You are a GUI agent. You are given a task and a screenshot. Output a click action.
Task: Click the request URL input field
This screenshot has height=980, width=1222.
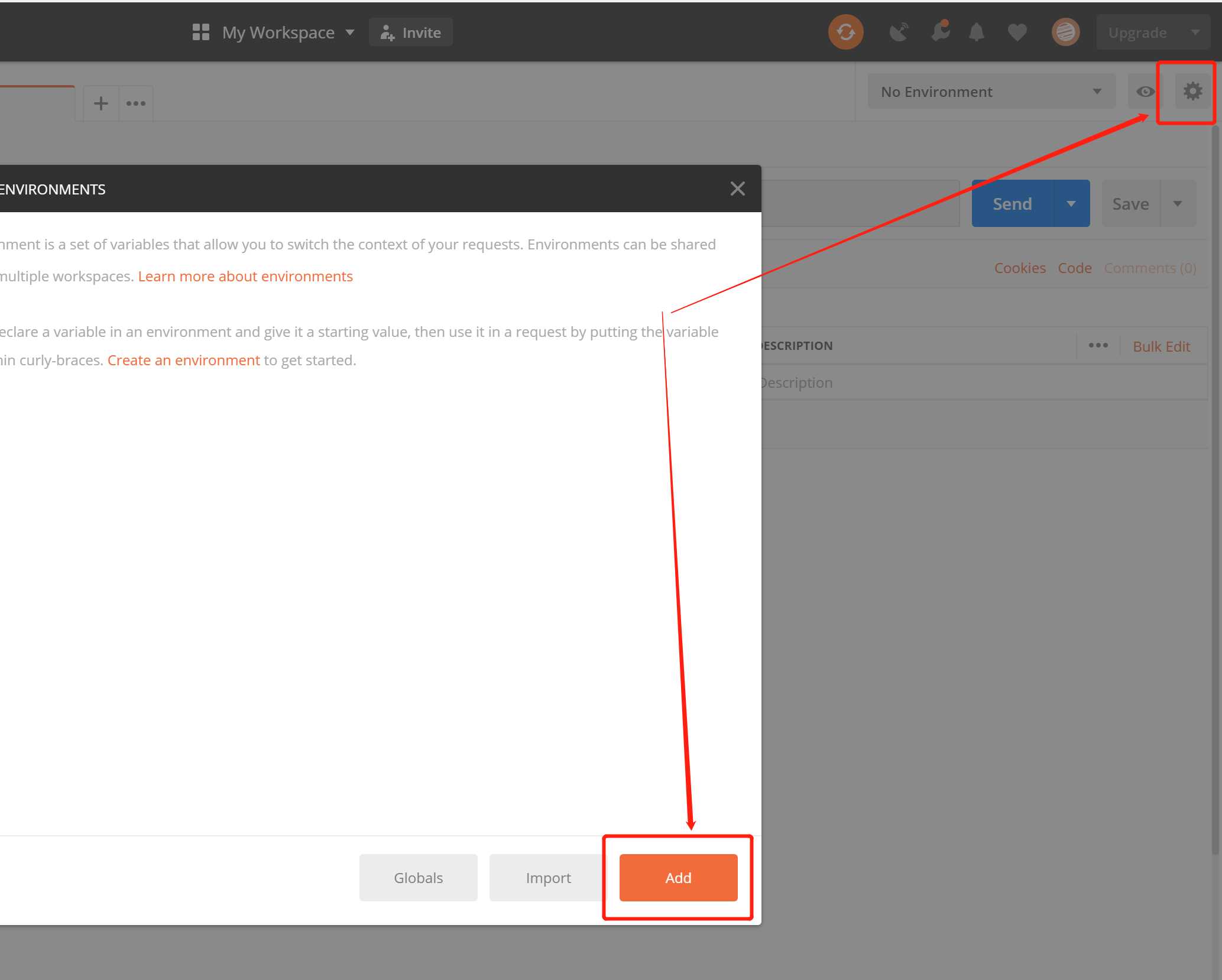[860, 204]
